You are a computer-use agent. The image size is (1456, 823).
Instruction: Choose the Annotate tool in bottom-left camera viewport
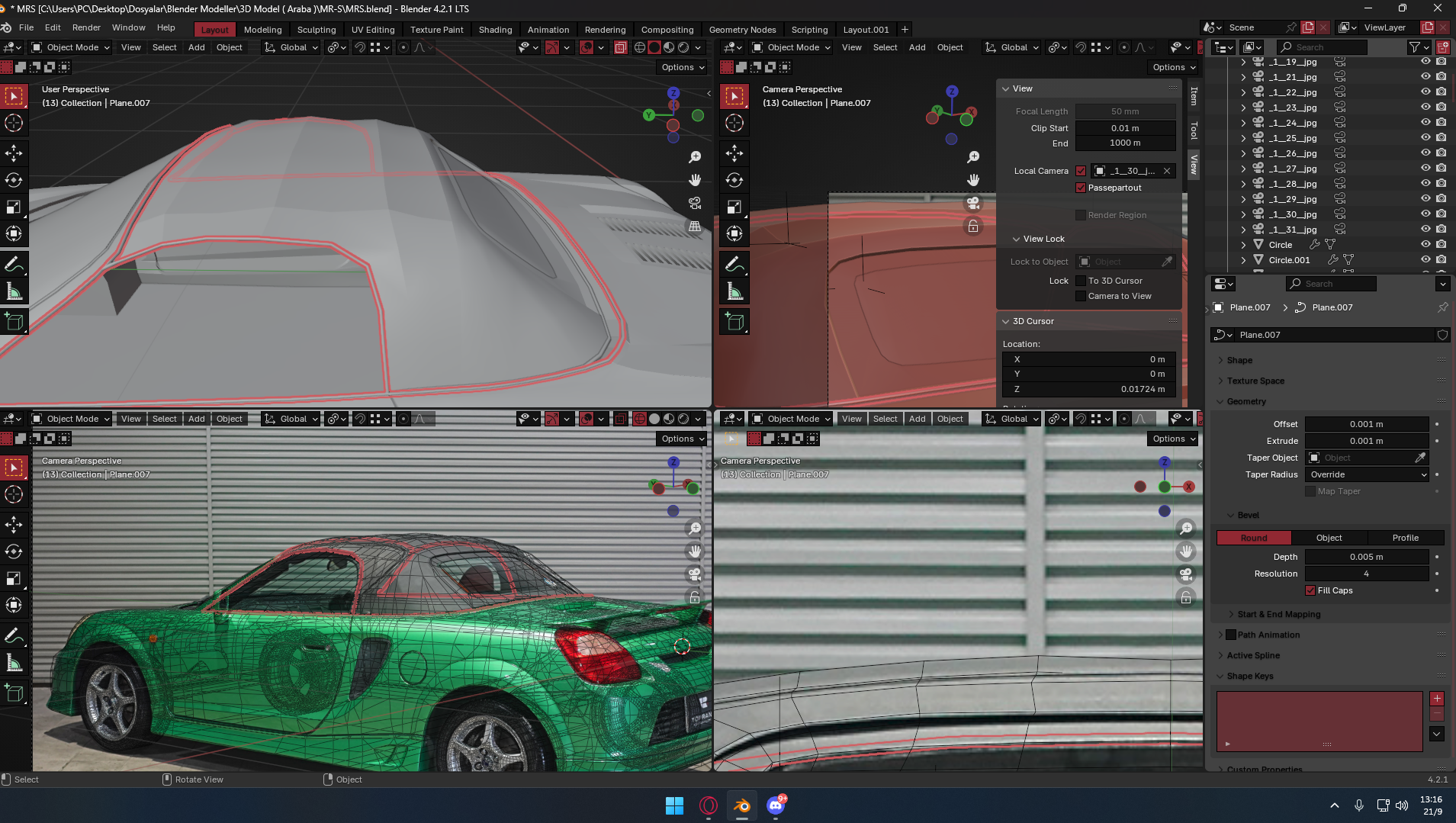pos(14,635)
